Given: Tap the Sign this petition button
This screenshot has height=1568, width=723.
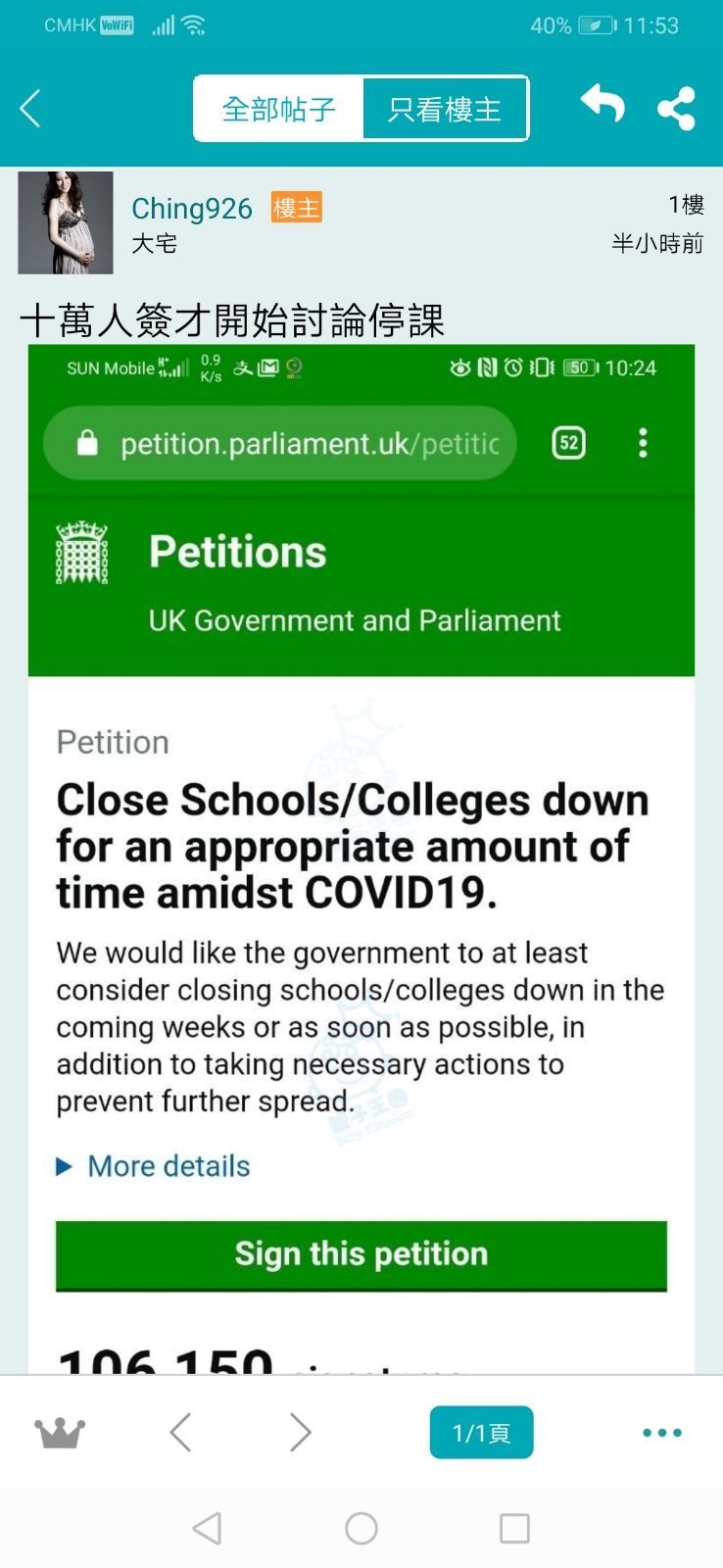Looking at the screenshot, I should (x=361, y=1254).
